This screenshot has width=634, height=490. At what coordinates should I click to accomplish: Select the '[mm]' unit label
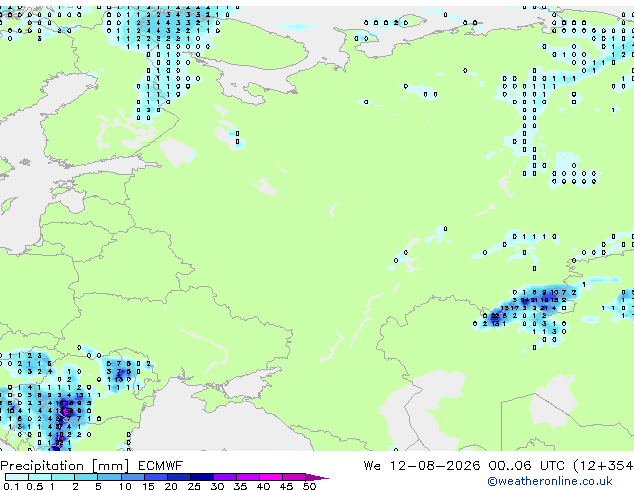coord(110,466)
